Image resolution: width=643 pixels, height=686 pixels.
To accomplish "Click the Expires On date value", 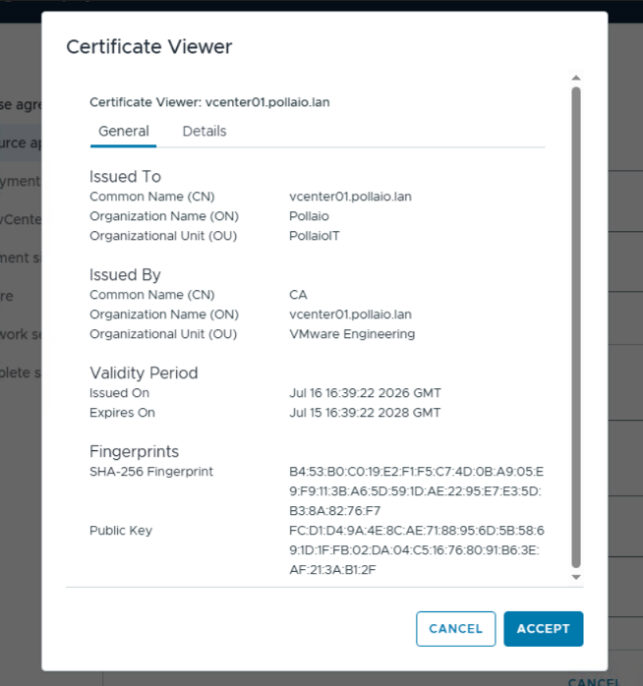I will [365, 413].
